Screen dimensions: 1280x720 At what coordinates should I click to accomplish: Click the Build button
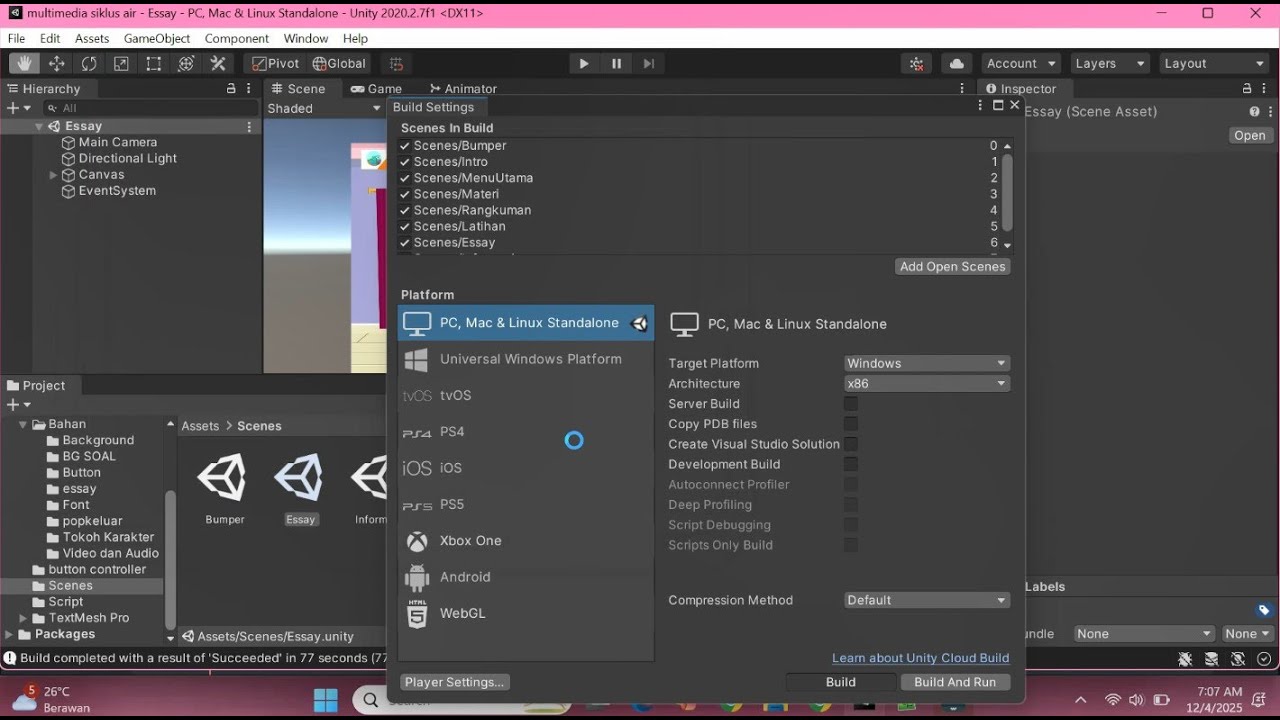pyautogui.click(x=841, y=682)
